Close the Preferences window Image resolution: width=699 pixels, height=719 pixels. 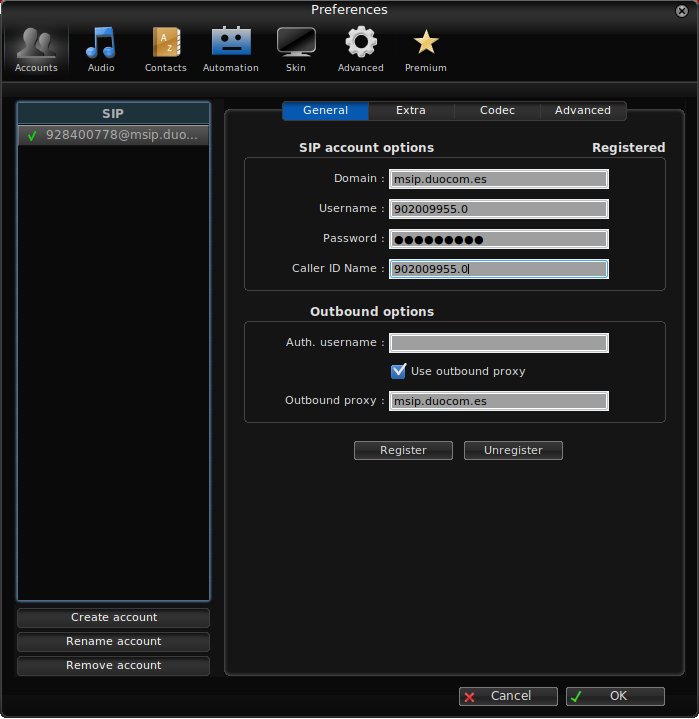coord(685,10)
